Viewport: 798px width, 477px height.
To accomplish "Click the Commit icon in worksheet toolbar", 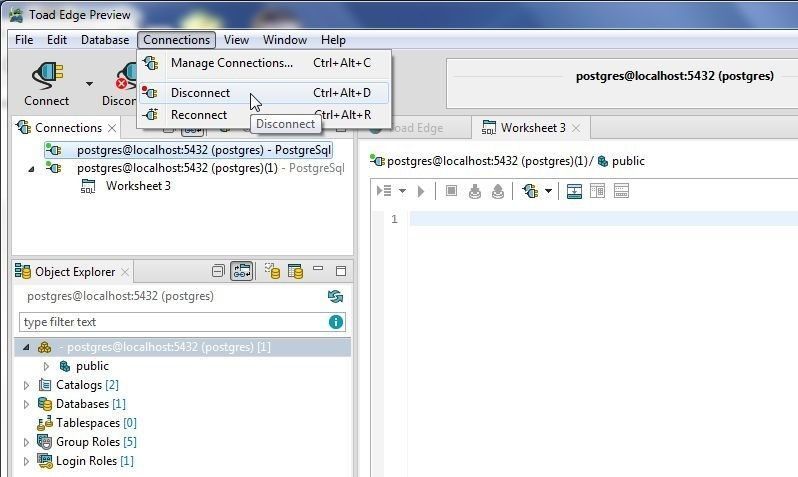I will [x=474, y=191].
